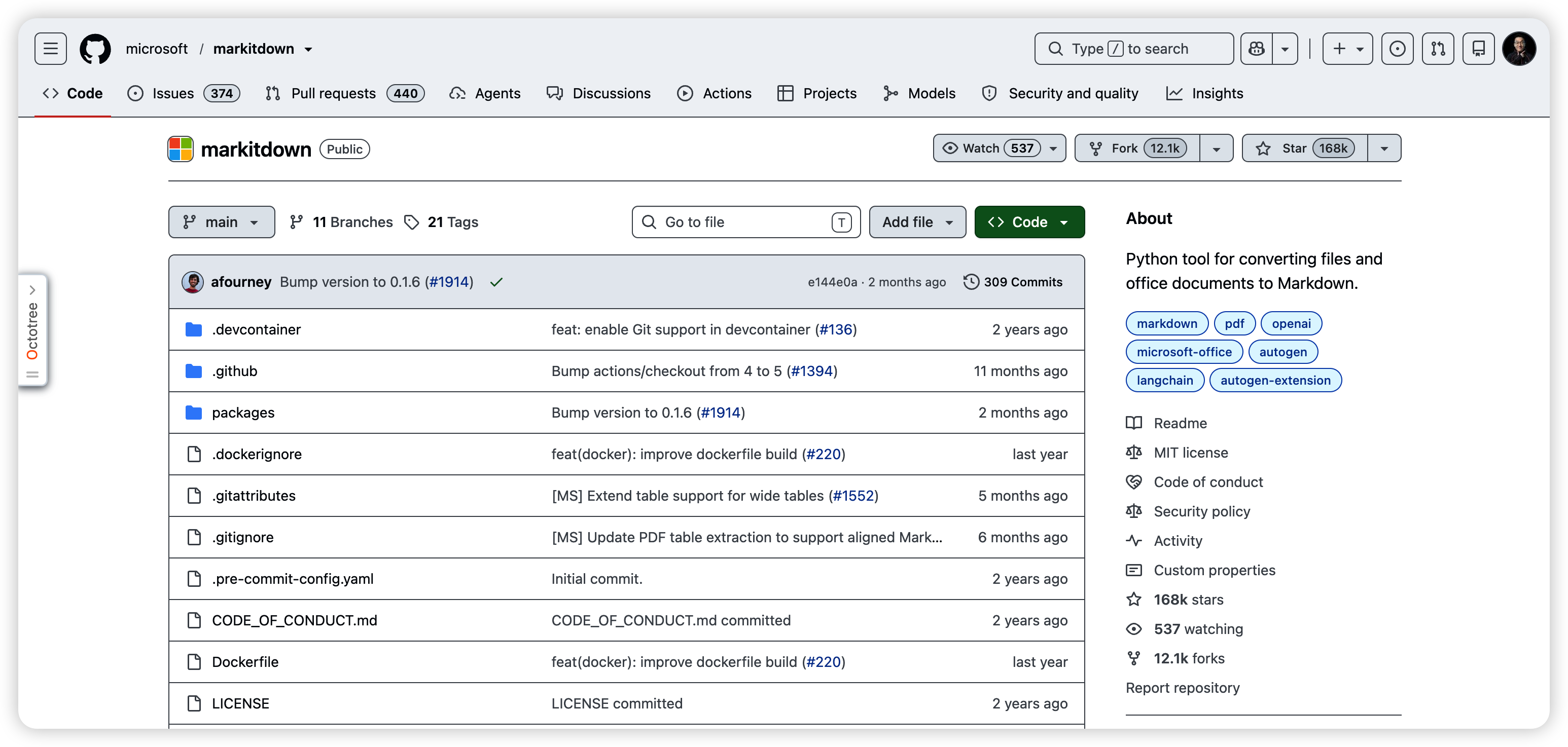Open the Models tab
This screenshot has width=1568, height=747.
pos(920,93)
